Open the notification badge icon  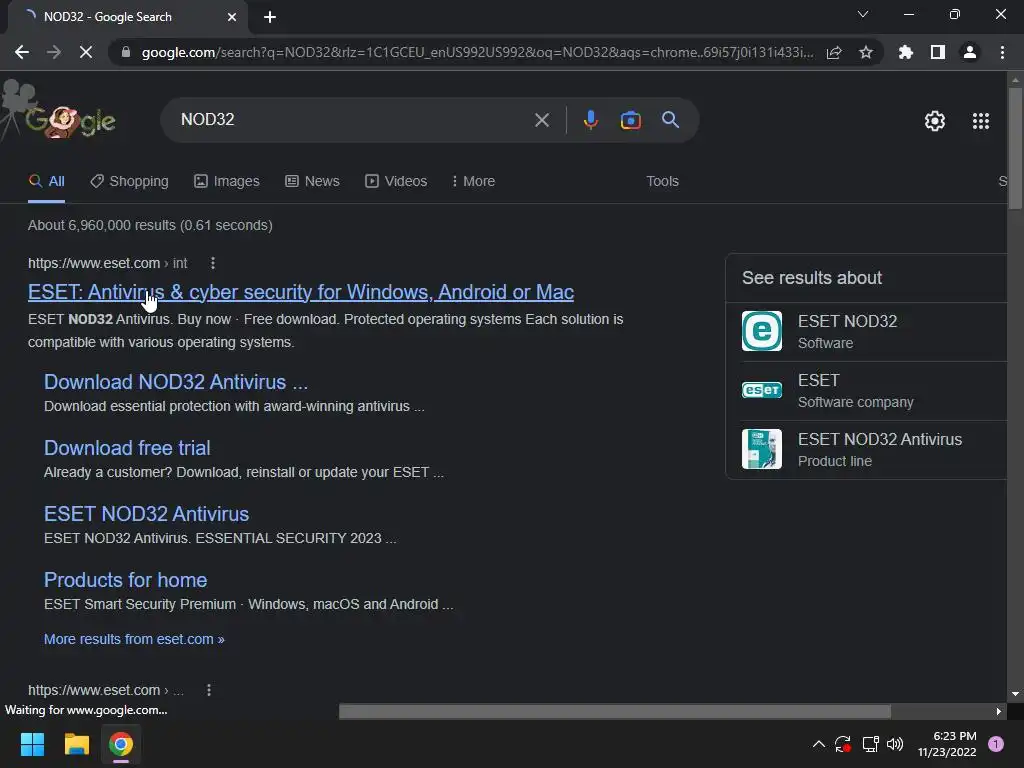point(996,744)
